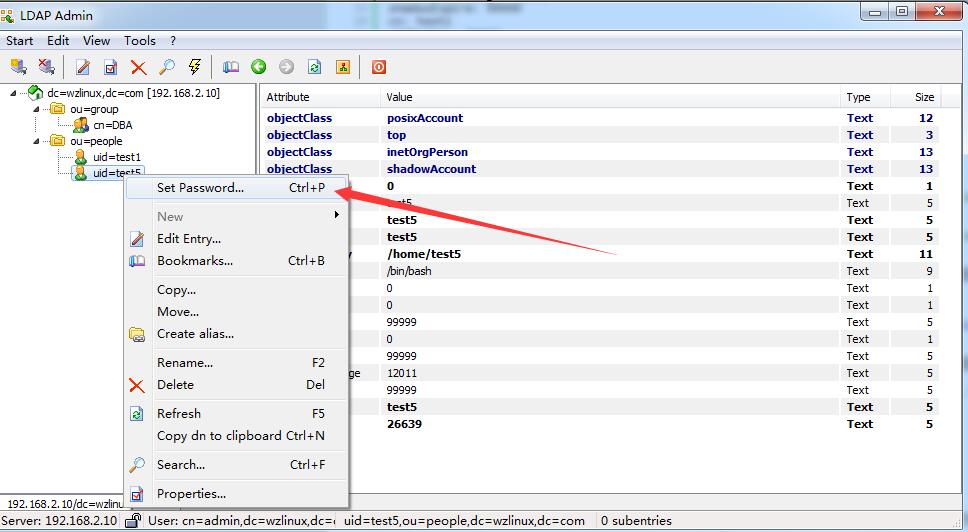968x532 pixels.
Task: Choose Bookmarks... in context menu
Action: pos(238,260)
